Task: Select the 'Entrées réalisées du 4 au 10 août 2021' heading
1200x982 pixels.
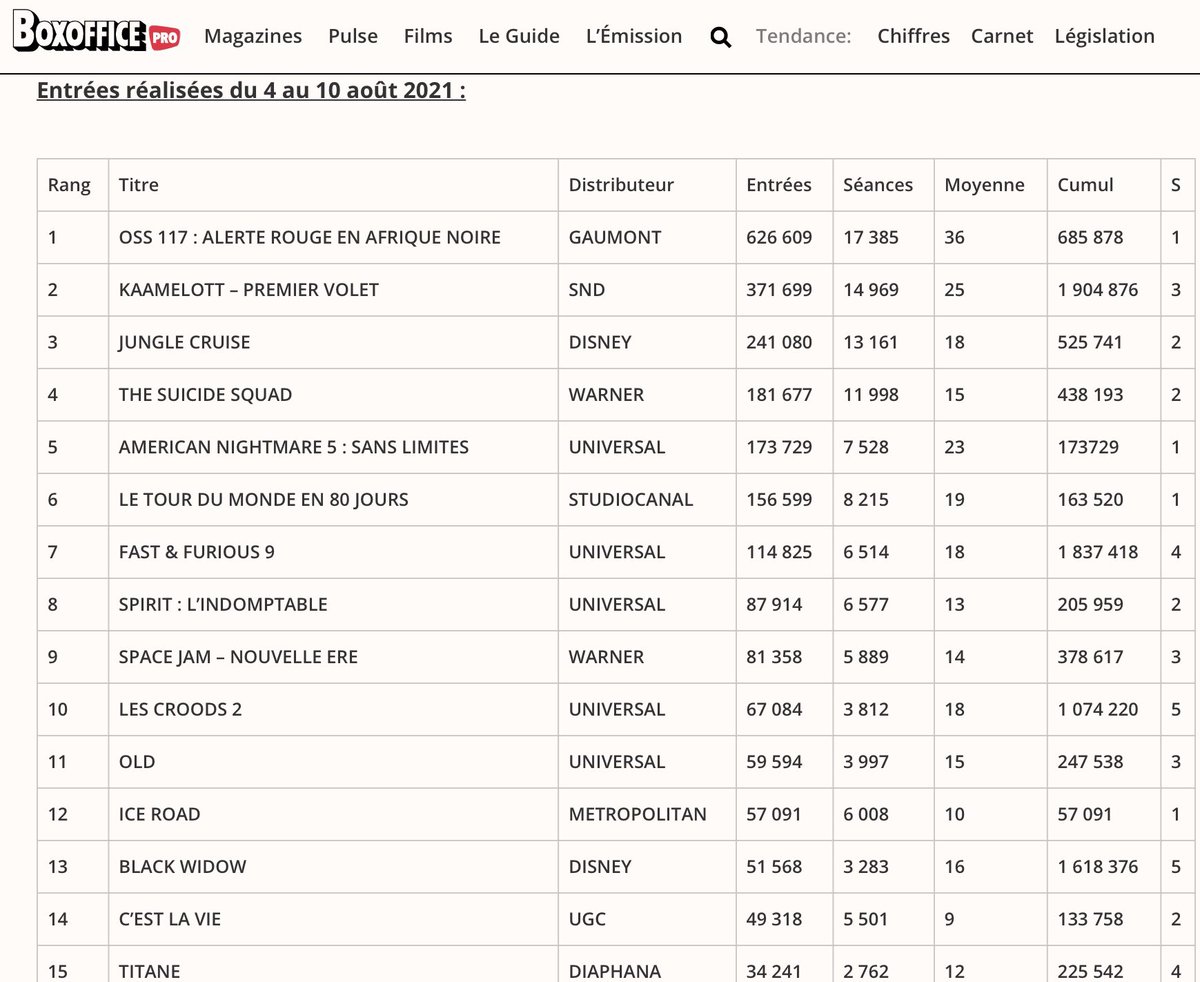Action: point(251,91)
